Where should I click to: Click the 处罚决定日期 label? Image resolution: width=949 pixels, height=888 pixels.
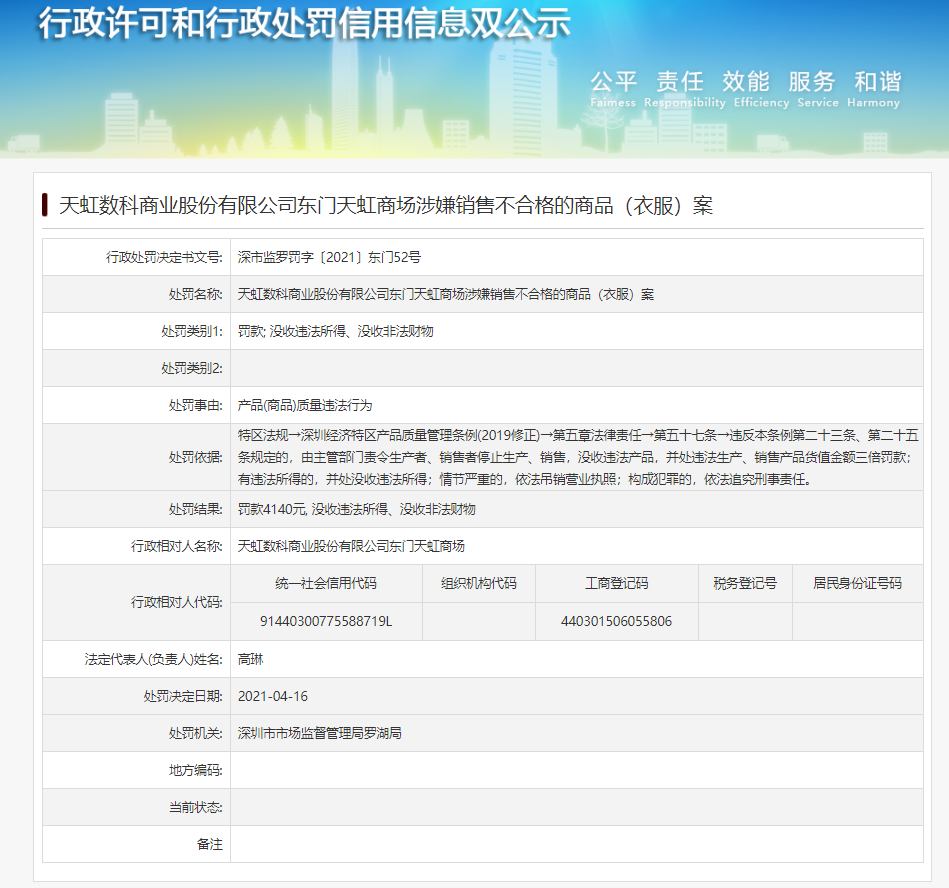pyautogui.click(x=183, y=696)
